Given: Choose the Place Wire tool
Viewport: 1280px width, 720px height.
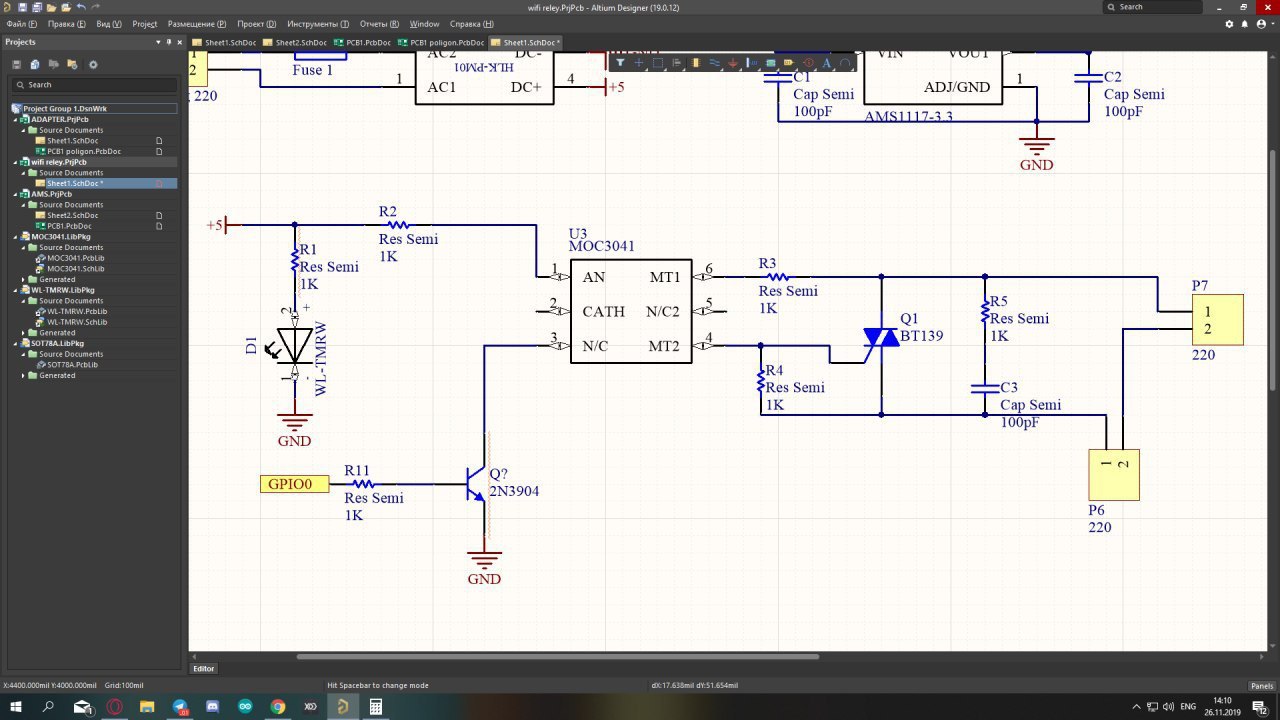Looking at the screenshot, I should [x=715, y=63].
